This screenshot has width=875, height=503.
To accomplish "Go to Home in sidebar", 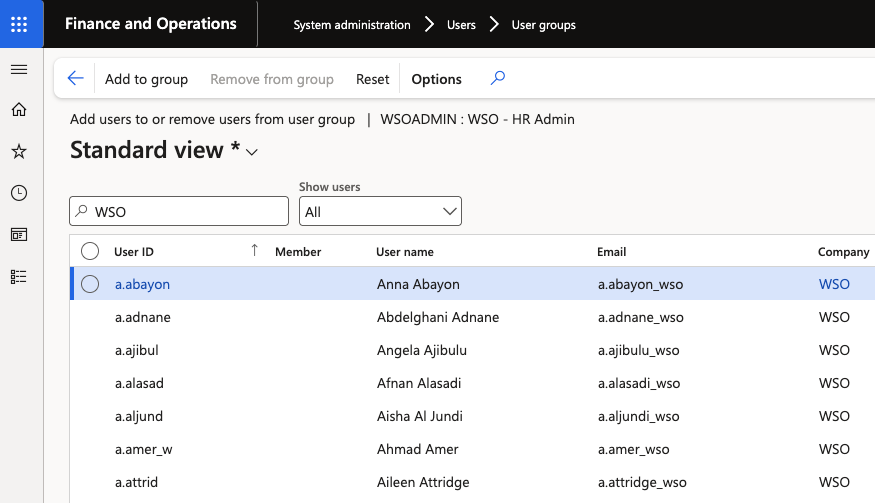I will tap(19, 109).
